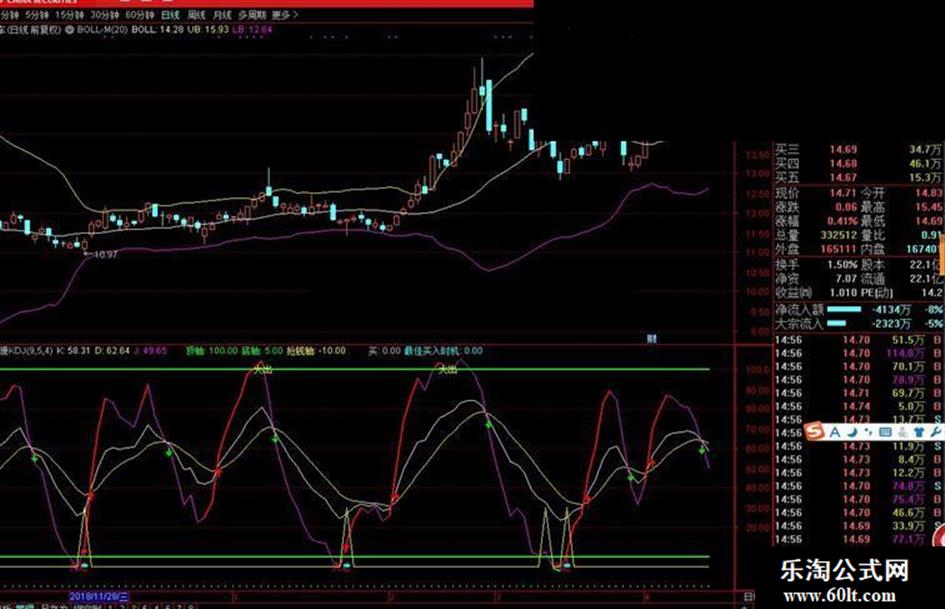This screenshot has width=945, height=609.
Task: Click the LB 12.84 lower band value
Action: click(x=253, y=29)
